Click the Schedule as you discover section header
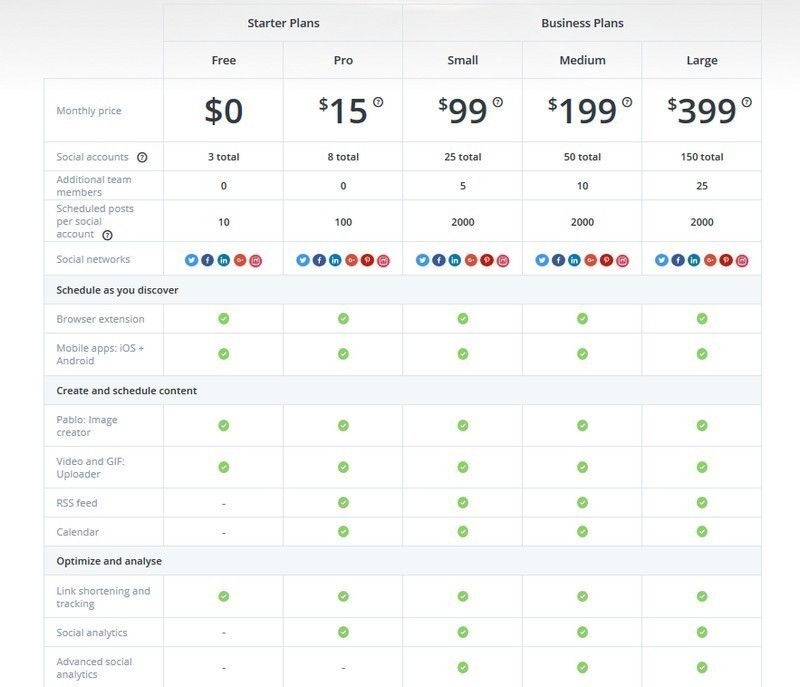This screenshot has height=687, width=800. [117, 290]
